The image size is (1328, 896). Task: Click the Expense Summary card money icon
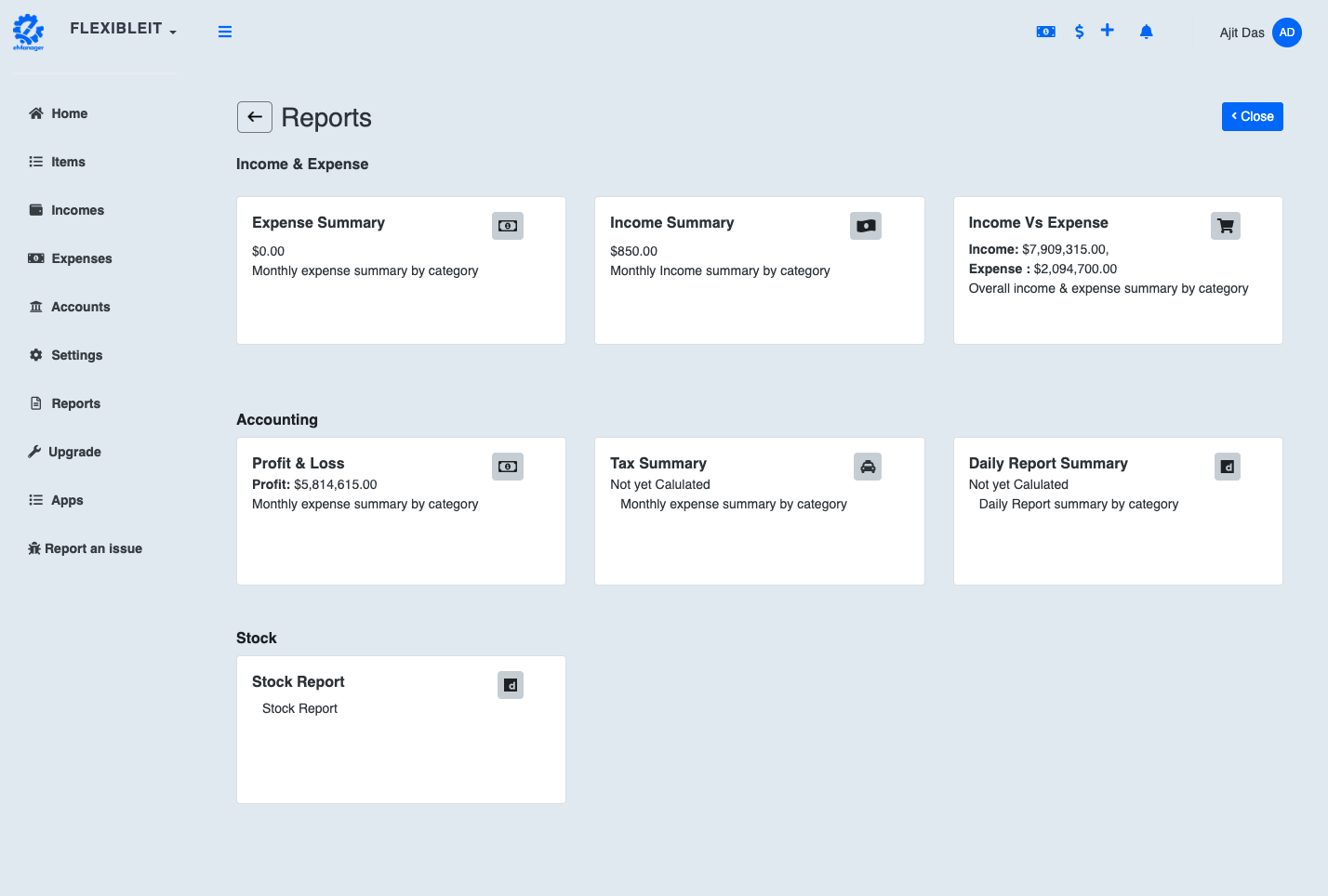pos(507,226)
